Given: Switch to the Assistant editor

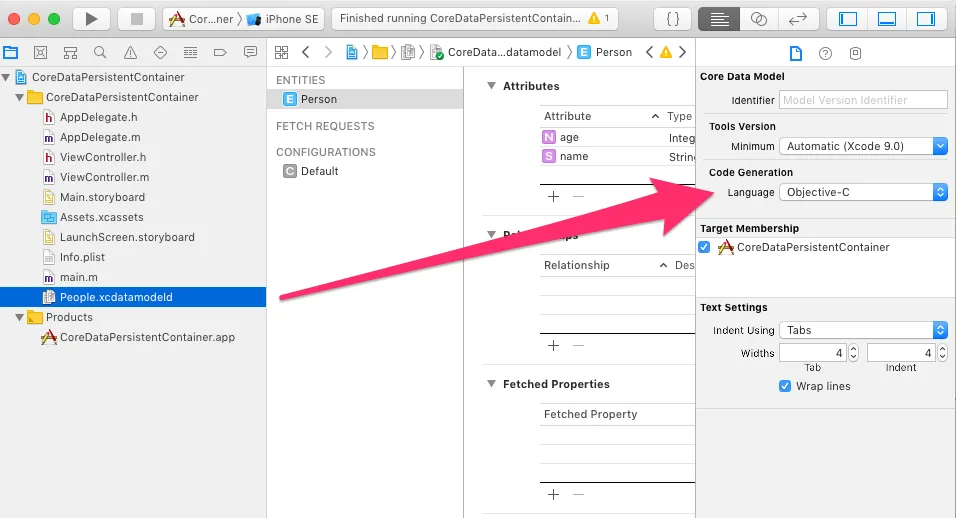Looking at the screenshot, I should click(758, 19).
